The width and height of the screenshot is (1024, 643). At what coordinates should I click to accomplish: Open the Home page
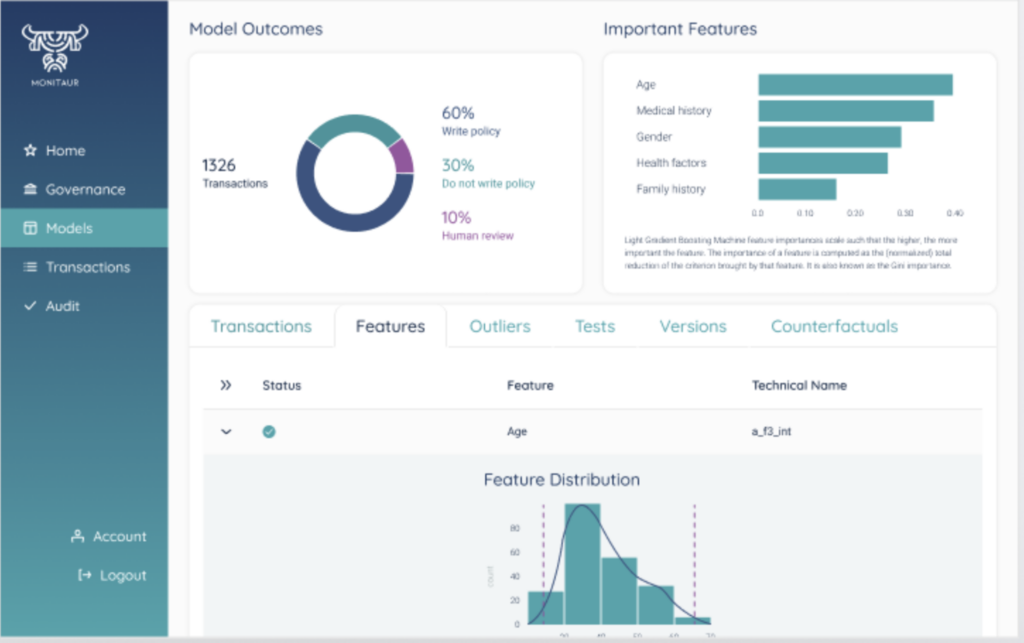[65, 150]
